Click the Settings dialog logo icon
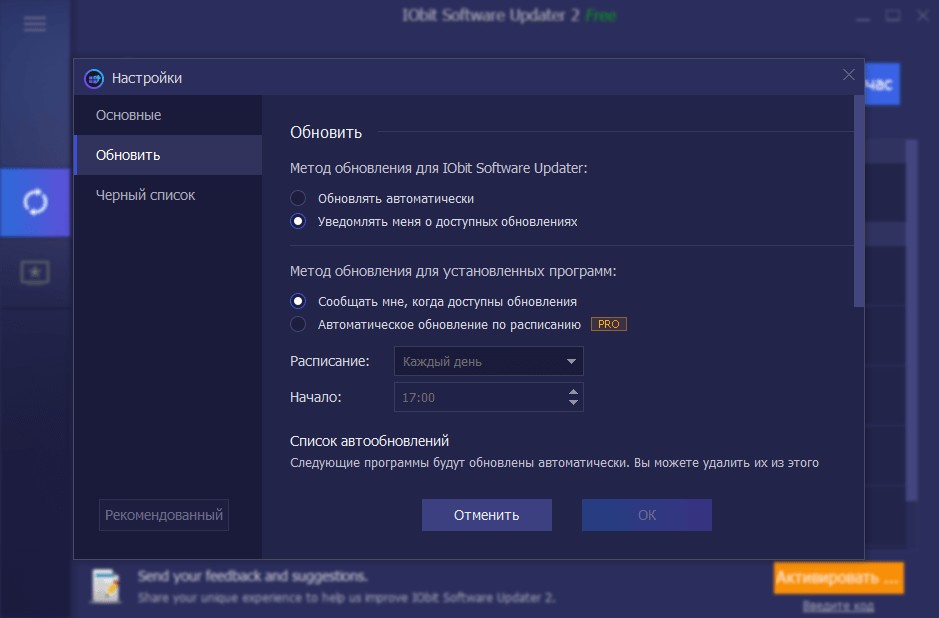The width and height of the screenshot is (939, 618). pos(94,78)
